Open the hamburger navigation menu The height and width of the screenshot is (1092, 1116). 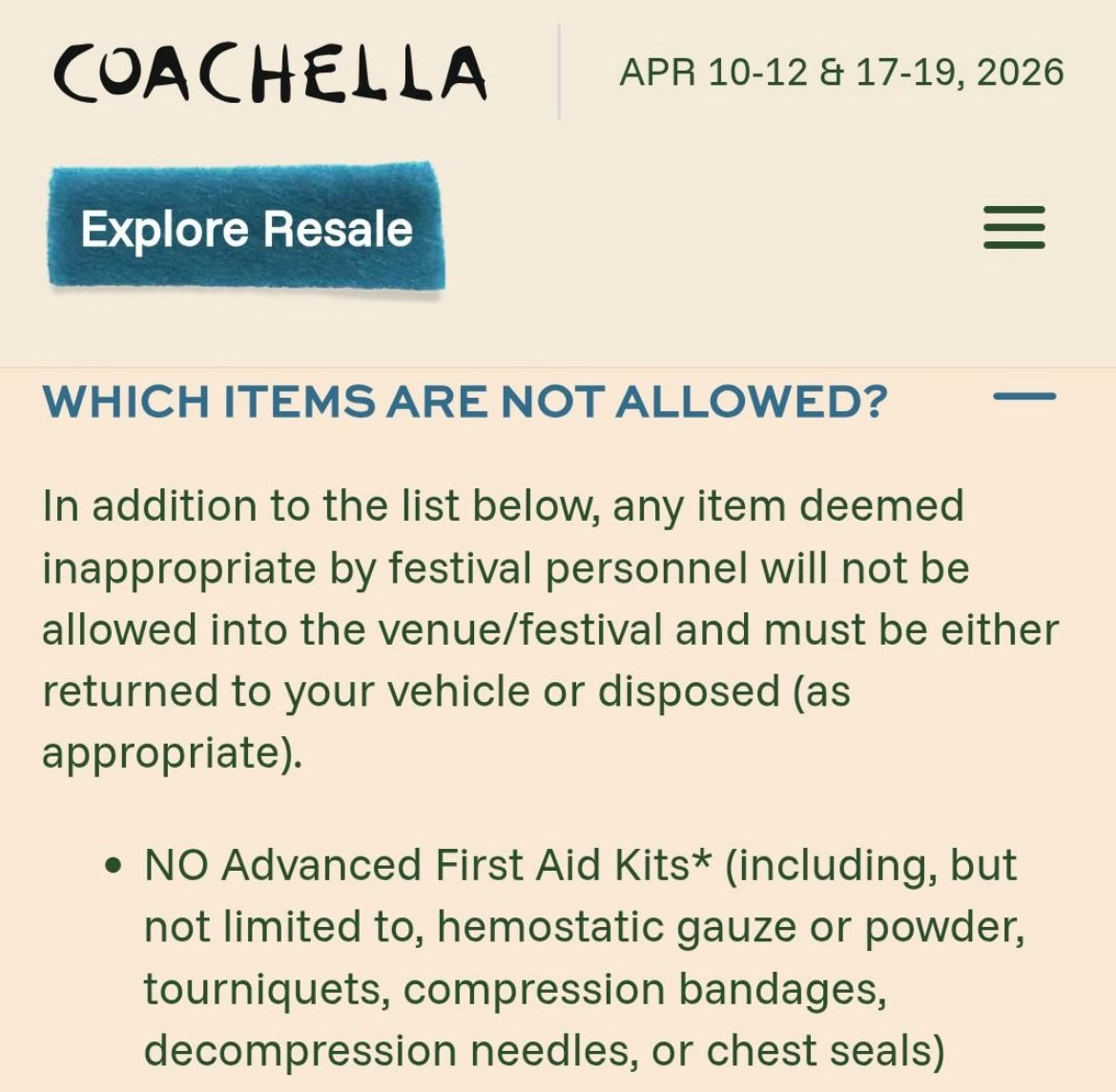[1014, 228]
